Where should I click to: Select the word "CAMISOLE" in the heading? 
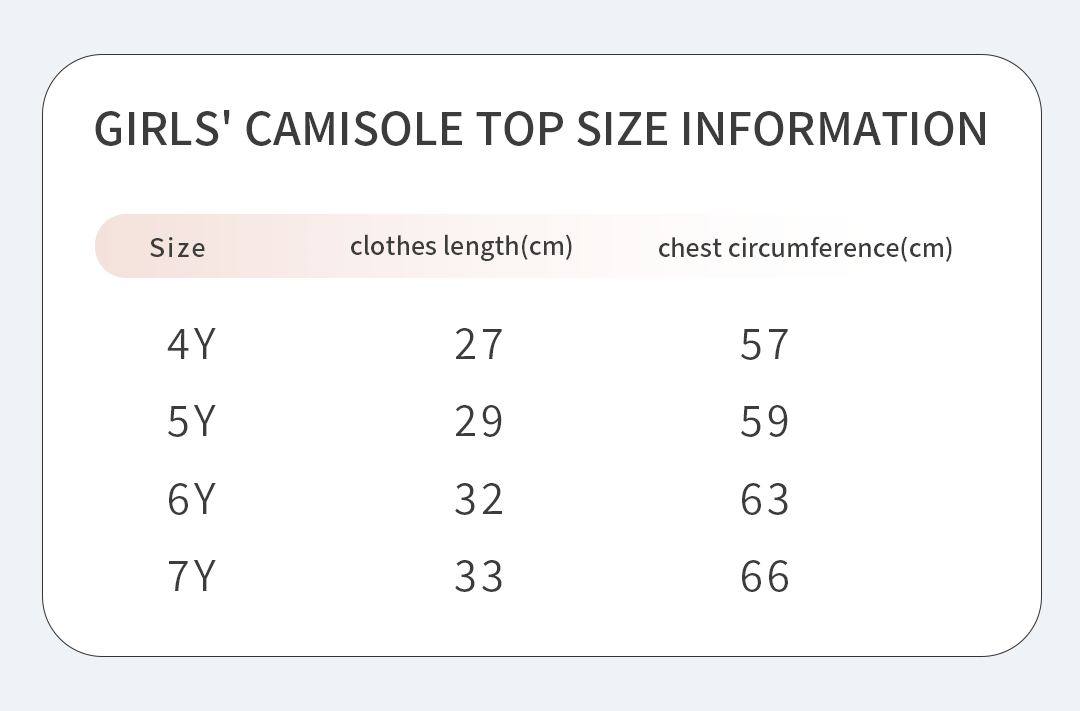coord(354,129)
